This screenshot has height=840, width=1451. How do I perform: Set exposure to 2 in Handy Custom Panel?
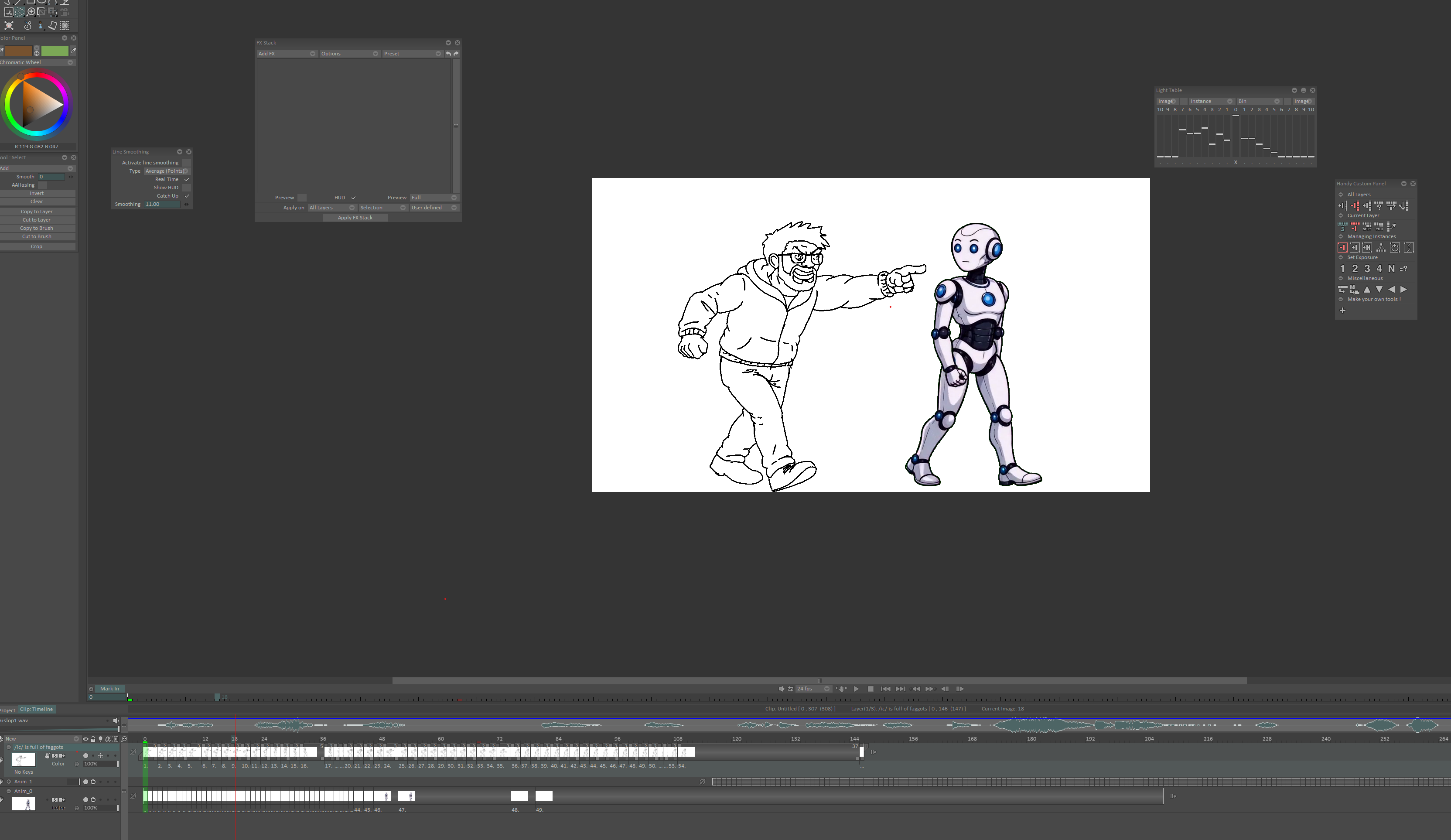[1355, 268]
